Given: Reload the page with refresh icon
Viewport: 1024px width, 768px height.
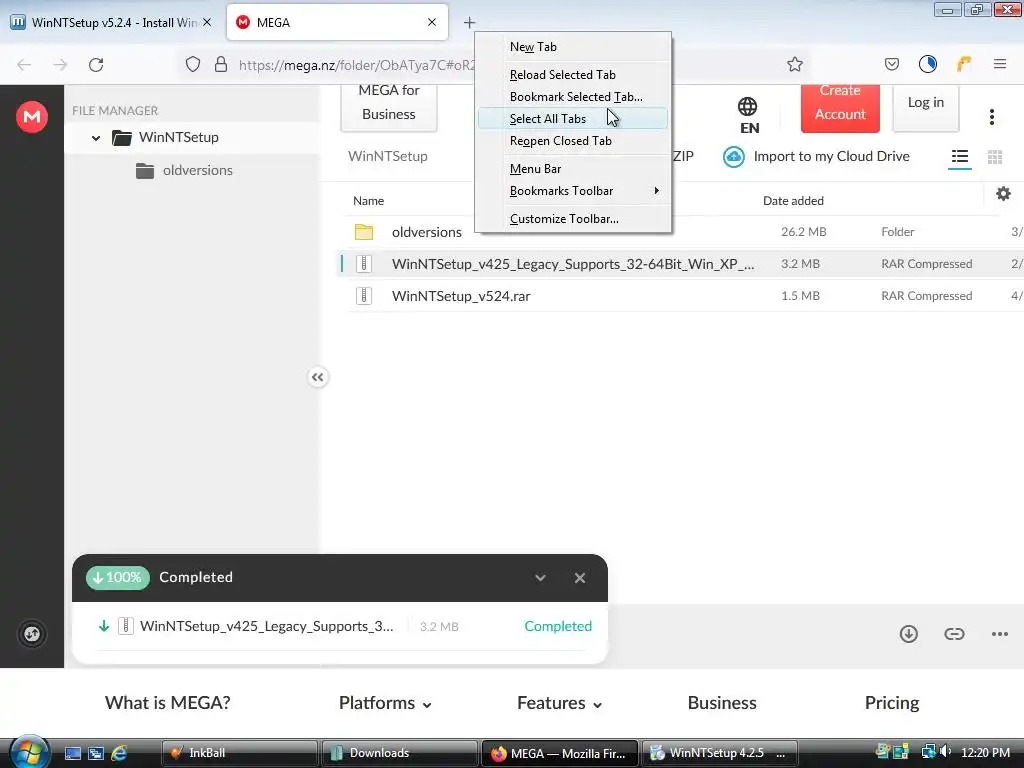Looking at the screenshot, I should pyautogui.click(x=96, y=65).
